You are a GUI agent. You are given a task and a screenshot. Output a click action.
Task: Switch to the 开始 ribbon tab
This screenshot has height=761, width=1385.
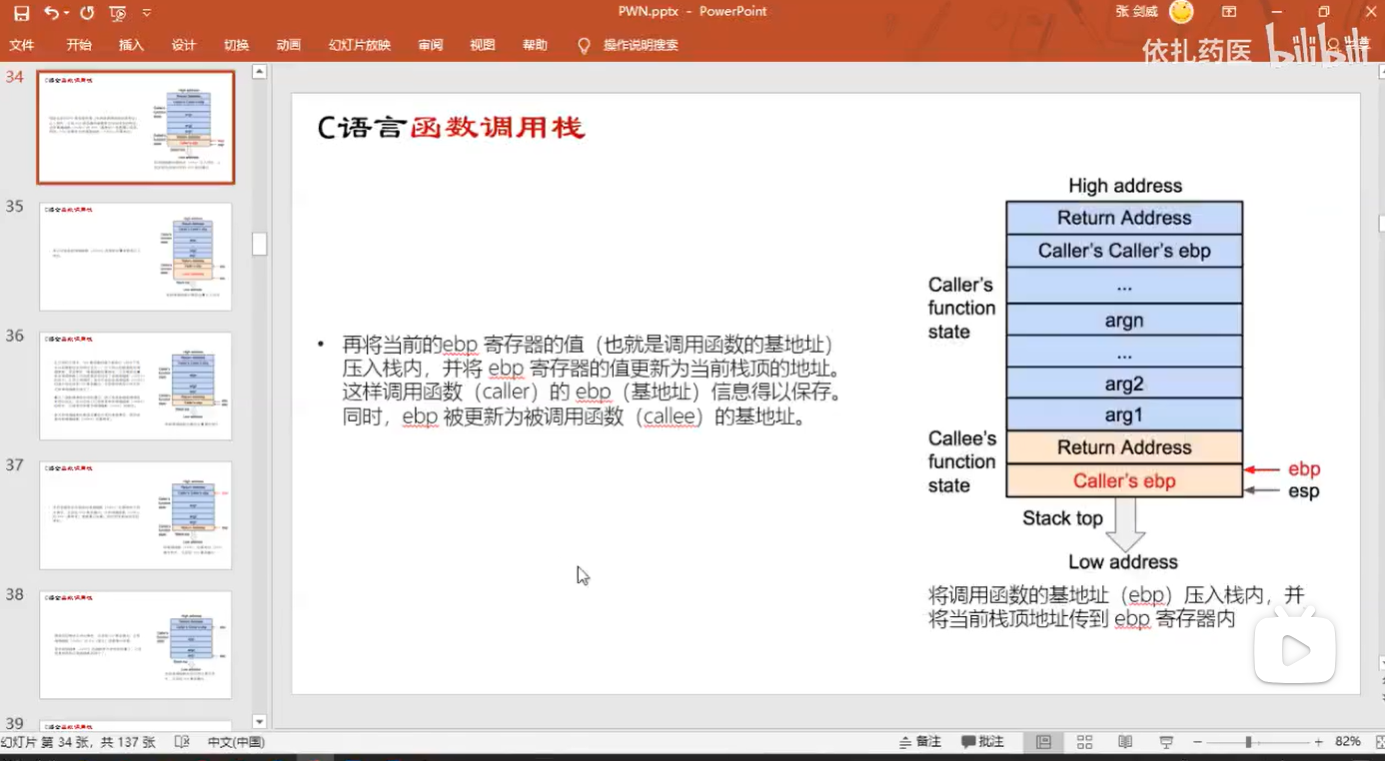(79, 45)
